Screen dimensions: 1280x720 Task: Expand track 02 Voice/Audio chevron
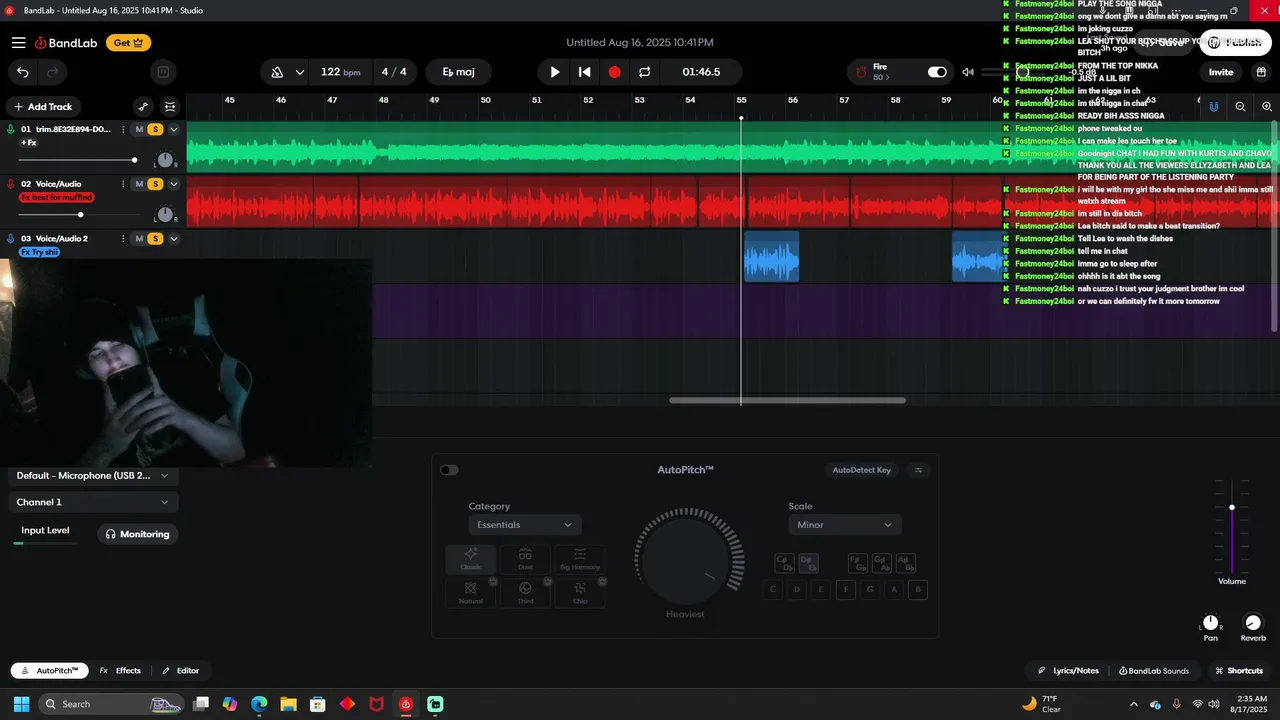[174, 184]
